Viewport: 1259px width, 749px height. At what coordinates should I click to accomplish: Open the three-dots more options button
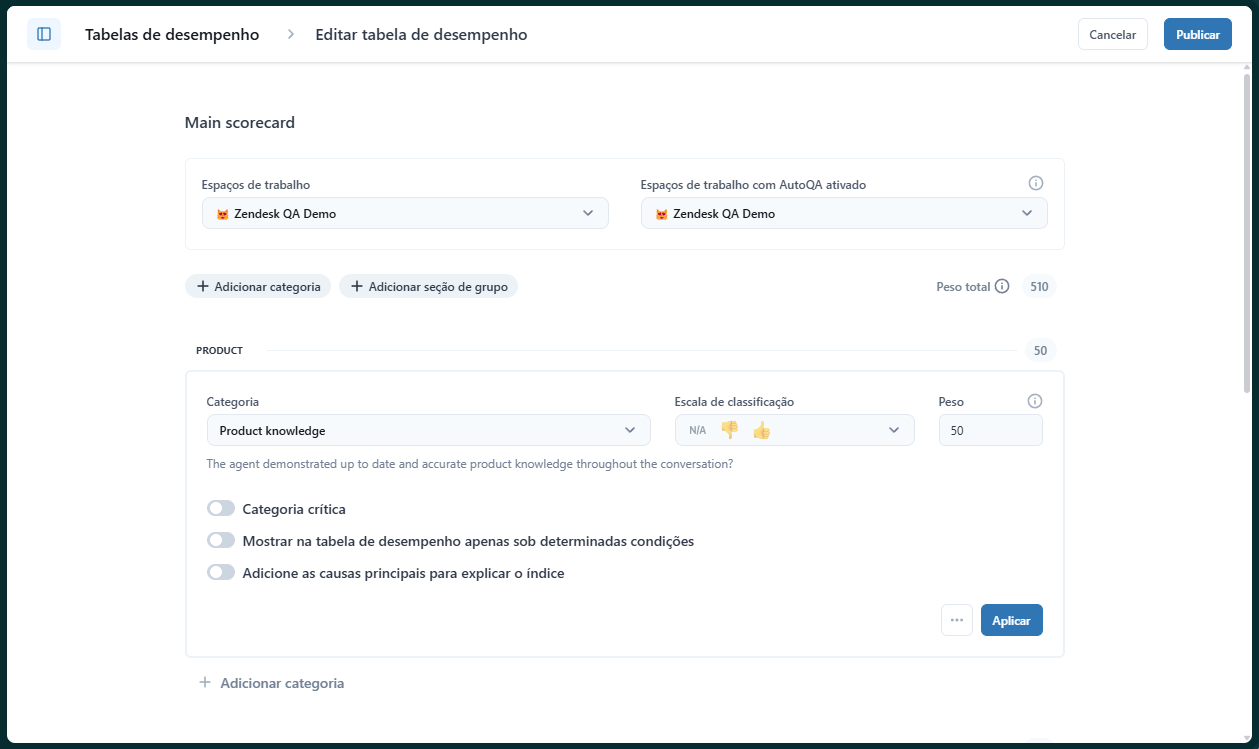957,620
